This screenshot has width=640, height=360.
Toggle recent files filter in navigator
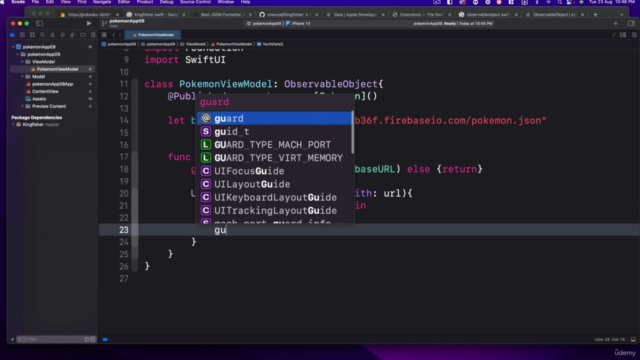(87, 339)
